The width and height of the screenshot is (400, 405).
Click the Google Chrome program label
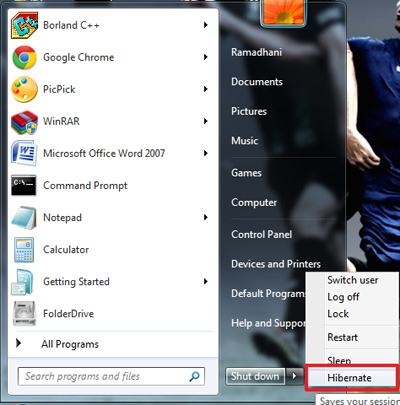[79, 57]
